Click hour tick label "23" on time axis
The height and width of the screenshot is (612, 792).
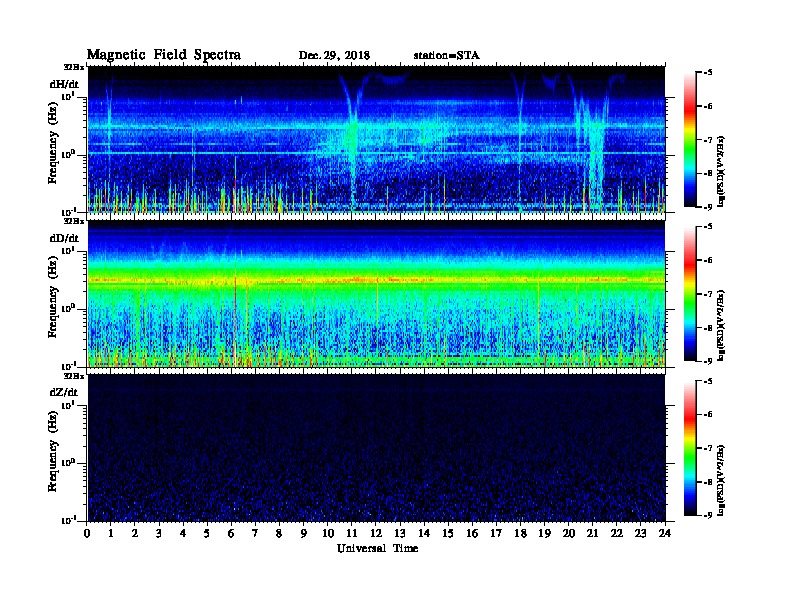(641, 533)
